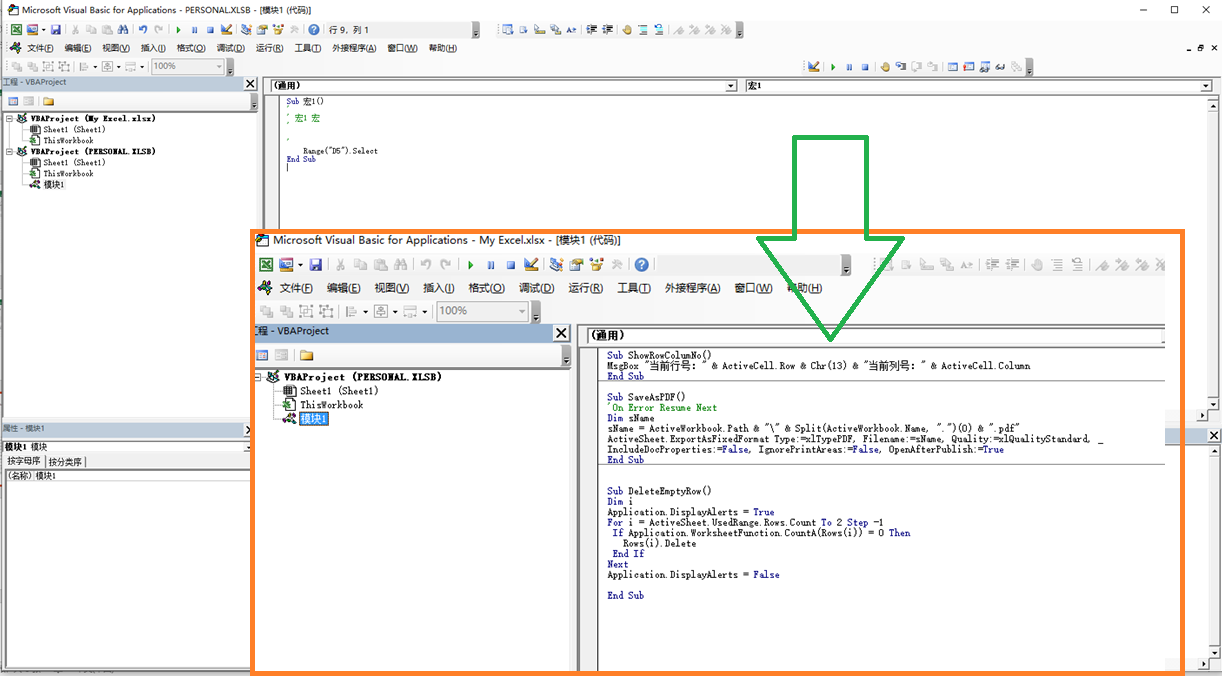Image resolution: width=1222 pixels, height=676 pixels.
Task: Click View Code icon in PERSONAL.XLSB project panel
Action: 13,101
